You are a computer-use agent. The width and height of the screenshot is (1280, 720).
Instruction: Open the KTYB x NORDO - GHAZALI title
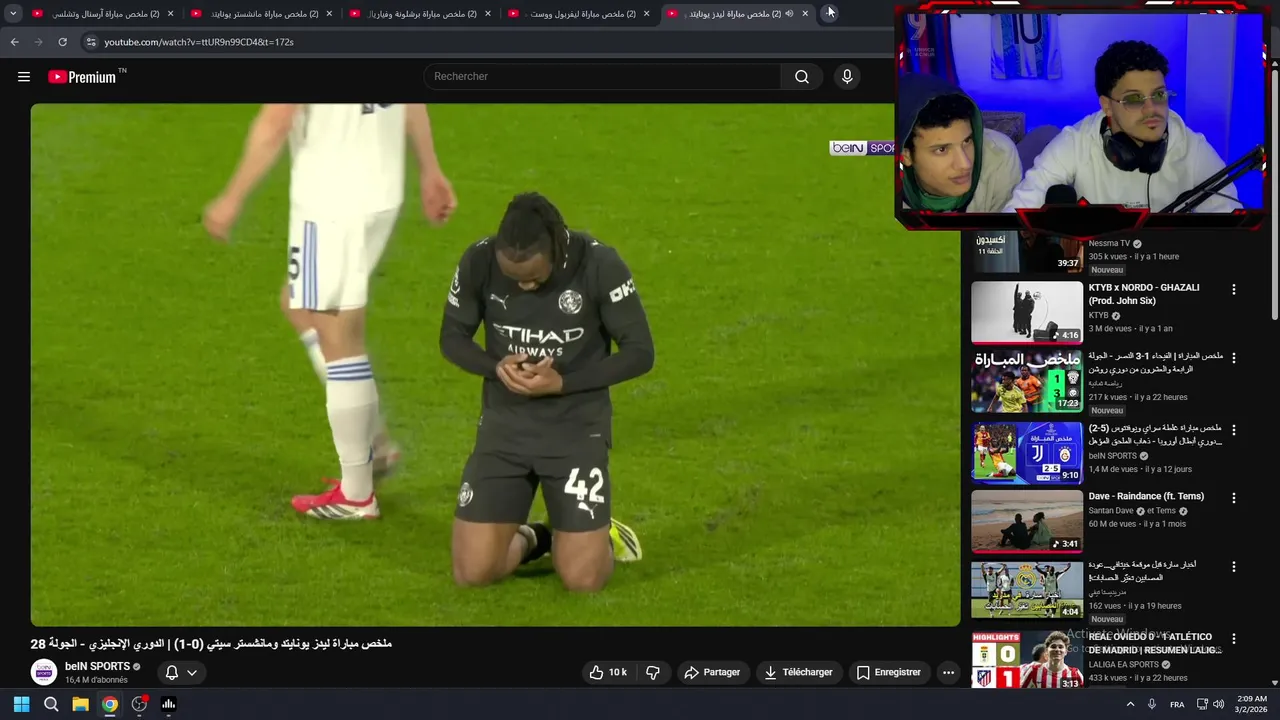1144,294
